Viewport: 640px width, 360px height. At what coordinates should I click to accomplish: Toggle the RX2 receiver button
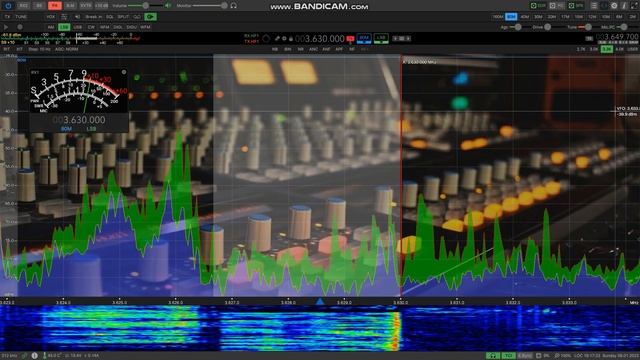tap(24, 6)
